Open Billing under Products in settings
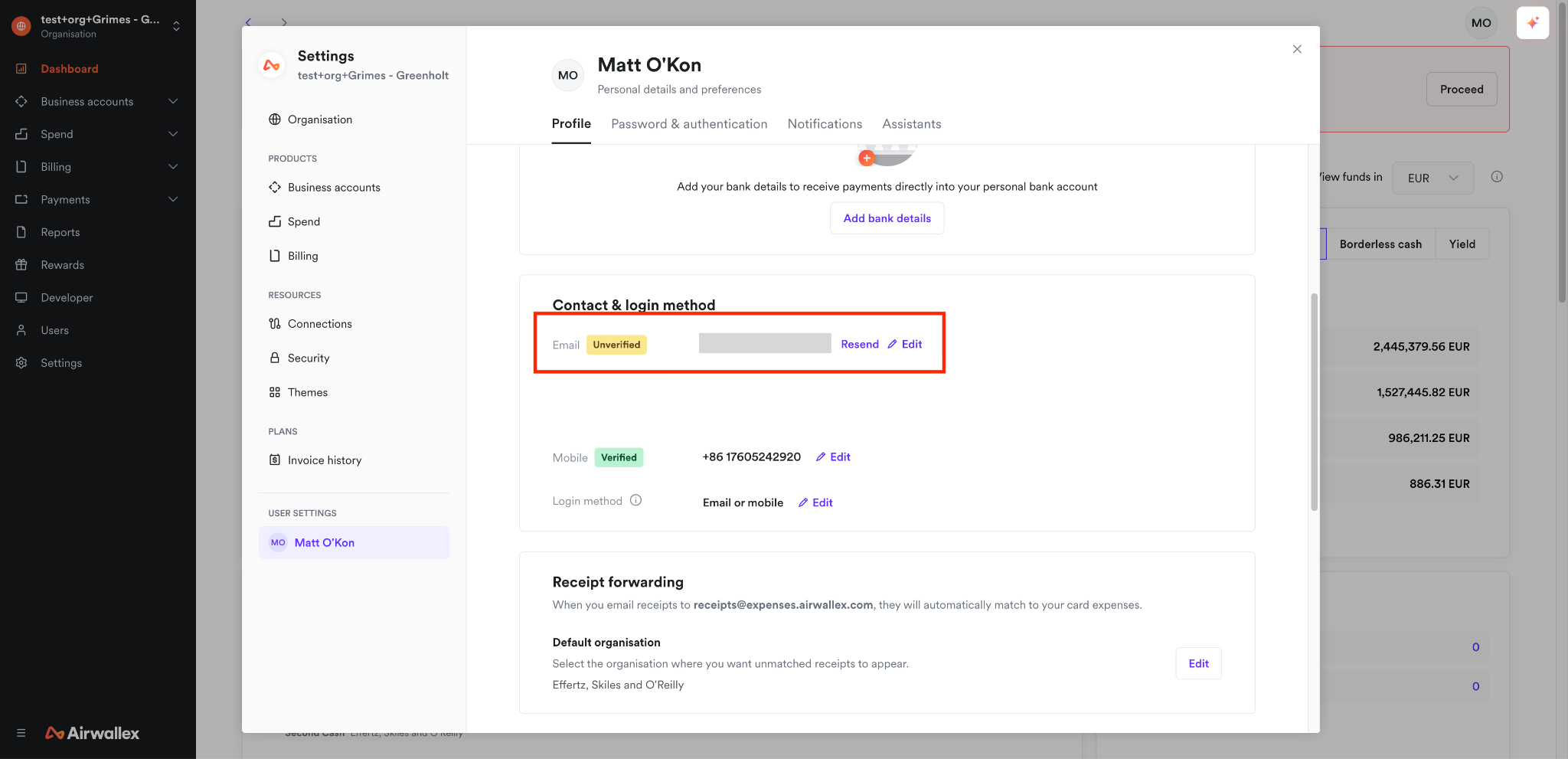Viewport: 1568px width, 759px height. point(302,256)
